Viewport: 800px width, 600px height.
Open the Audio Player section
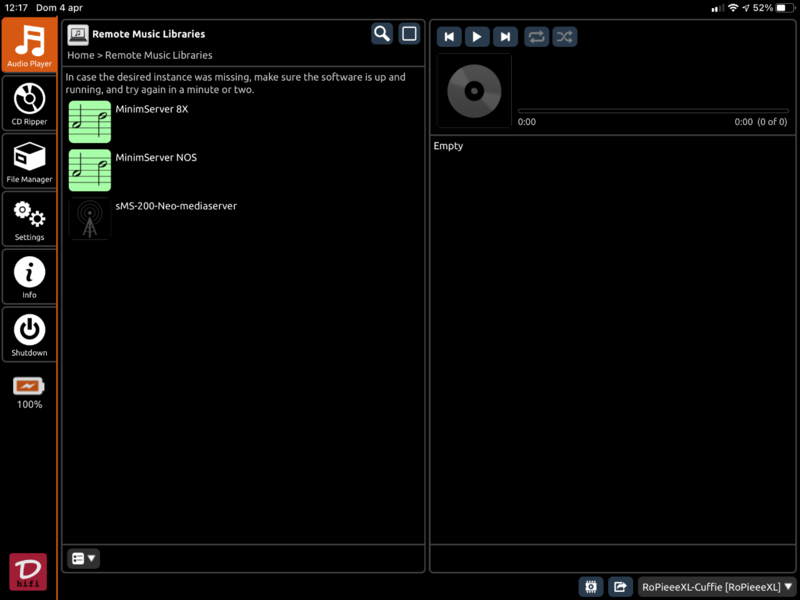29,44
